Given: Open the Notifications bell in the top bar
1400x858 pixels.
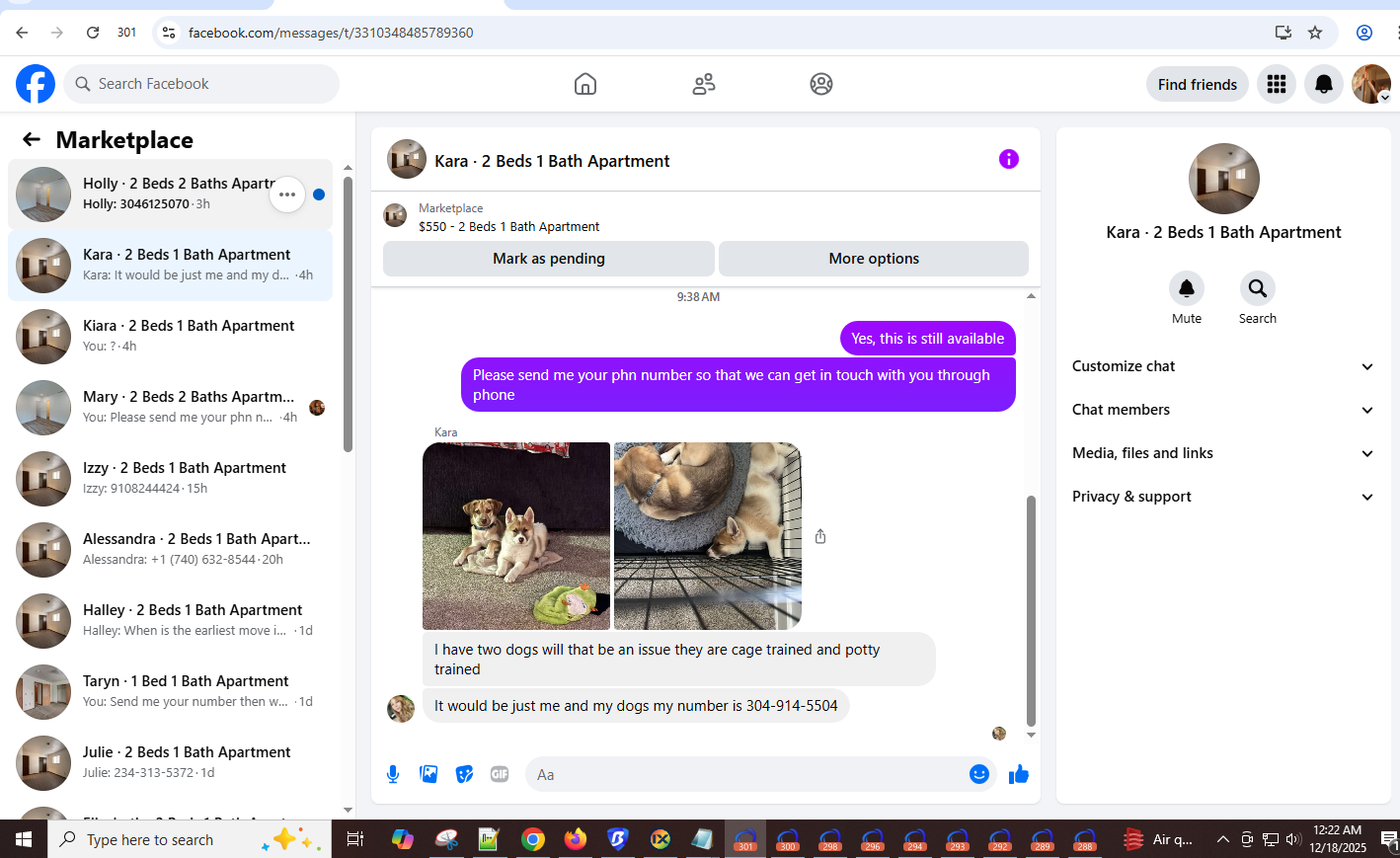Looking at the screenshot, I should tap(1324, 84).
